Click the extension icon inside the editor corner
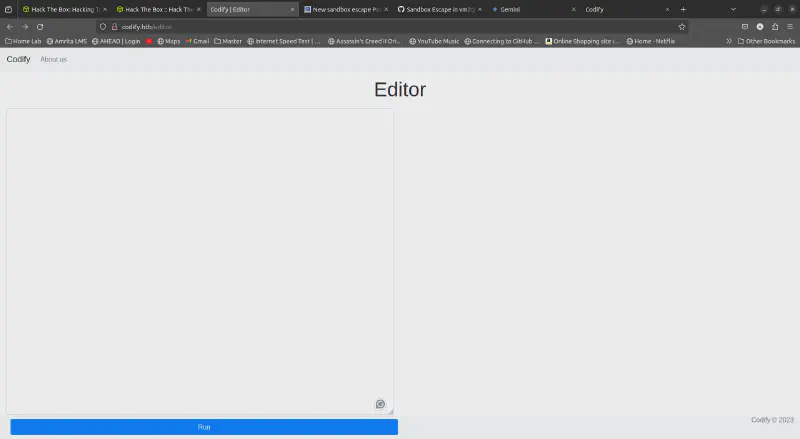The image size is (800, 439). point(380,404)
